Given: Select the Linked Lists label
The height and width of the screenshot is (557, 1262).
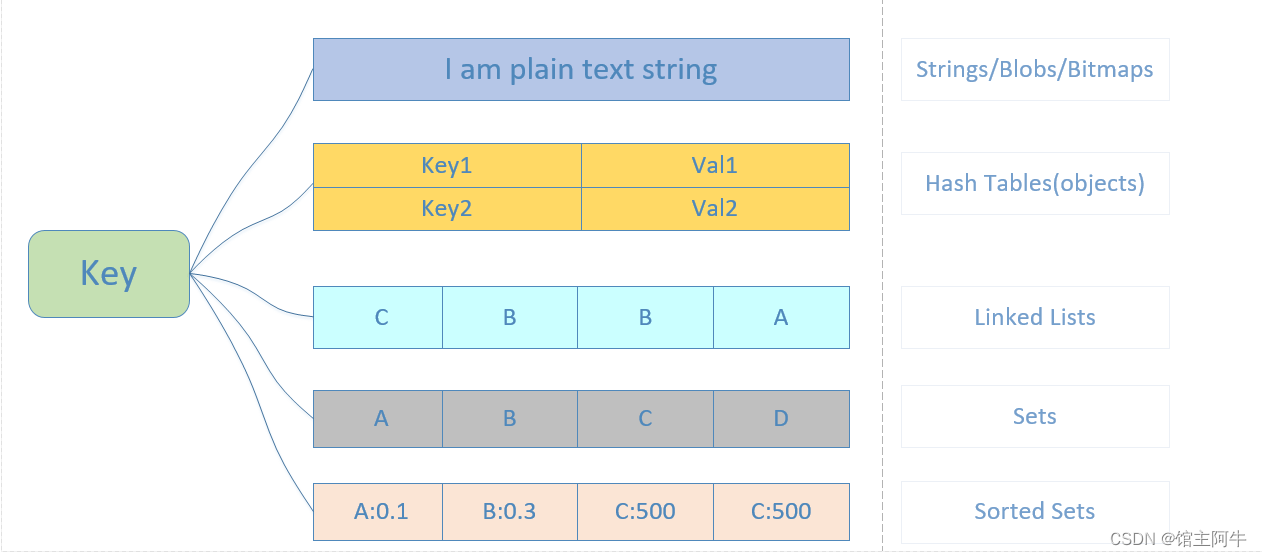Looking at the screenshot, I should pos(1035,317).
